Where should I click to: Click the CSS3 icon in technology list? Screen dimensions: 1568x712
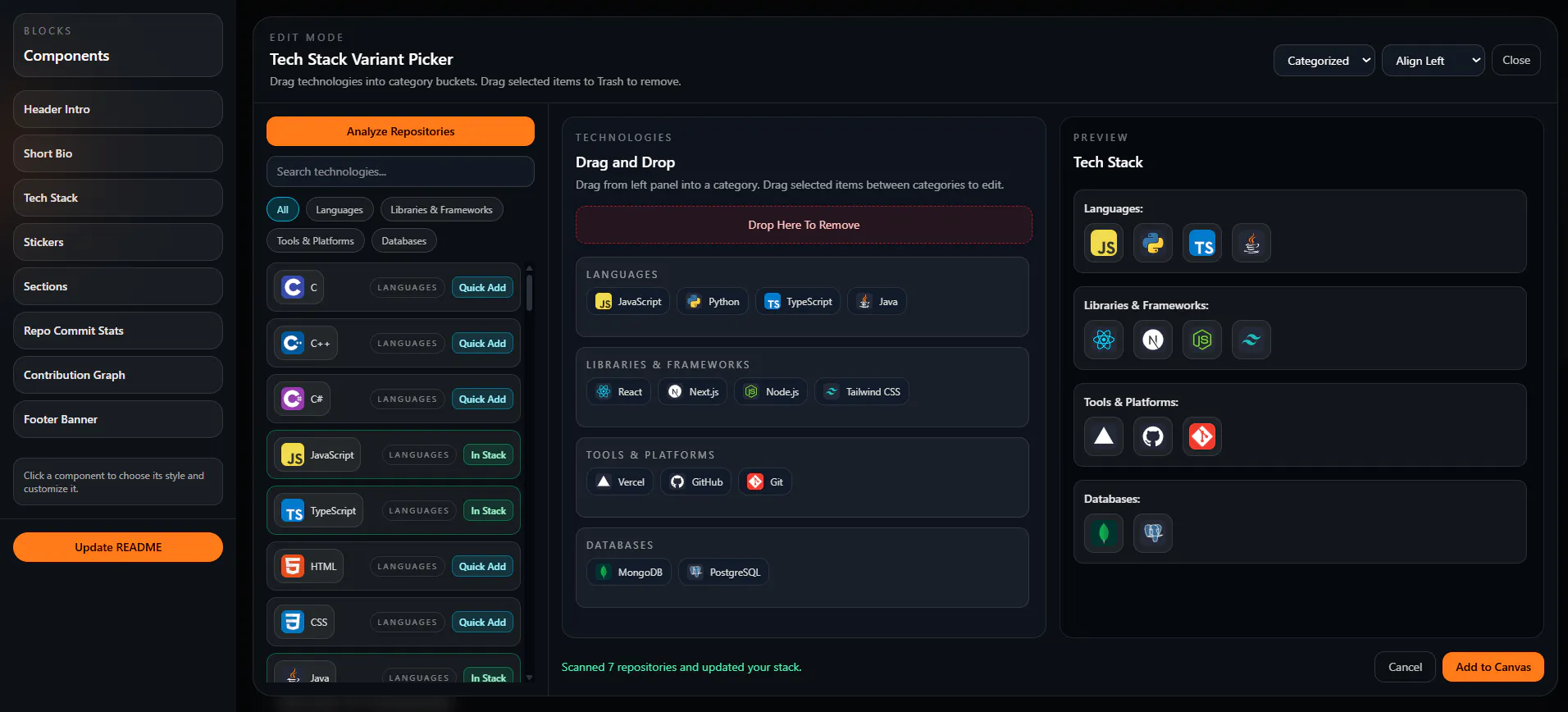293,623
